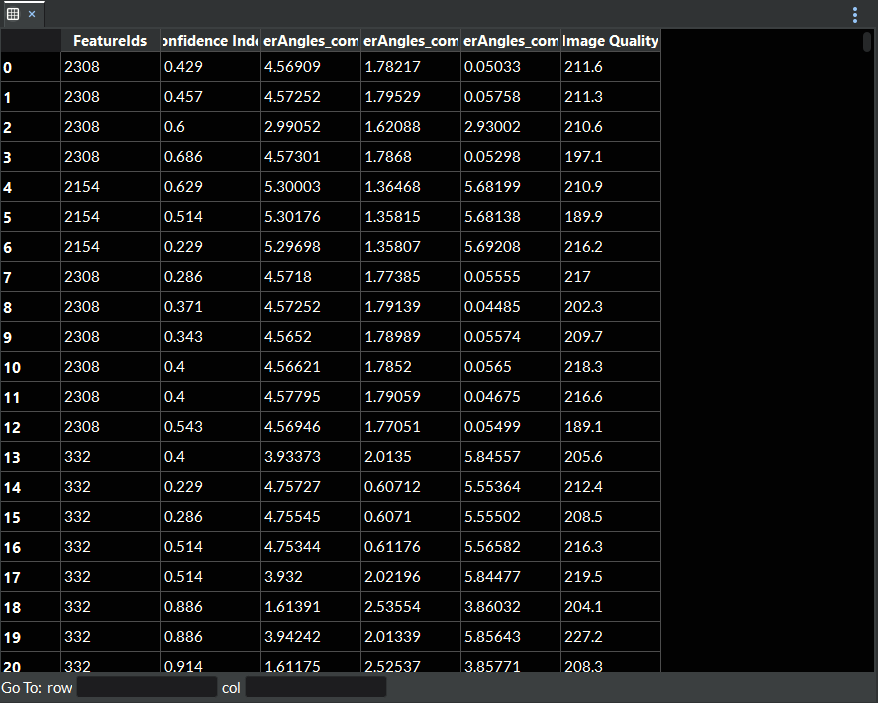This screenshot has height=703, width=878.
Task: Click the Go To row input field
Action: click(x=146, y=688)
